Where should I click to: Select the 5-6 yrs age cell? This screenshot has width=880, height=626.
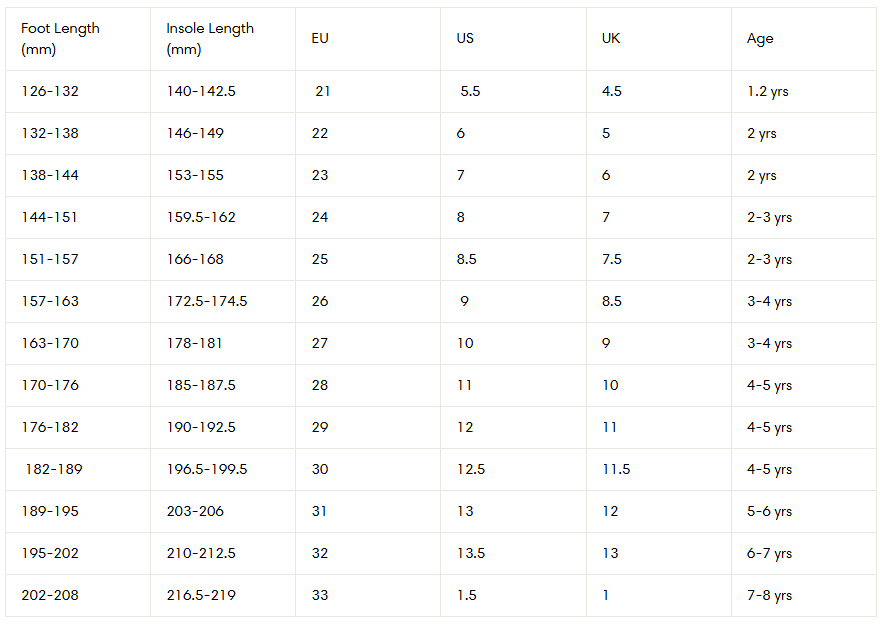click(769, 511)
